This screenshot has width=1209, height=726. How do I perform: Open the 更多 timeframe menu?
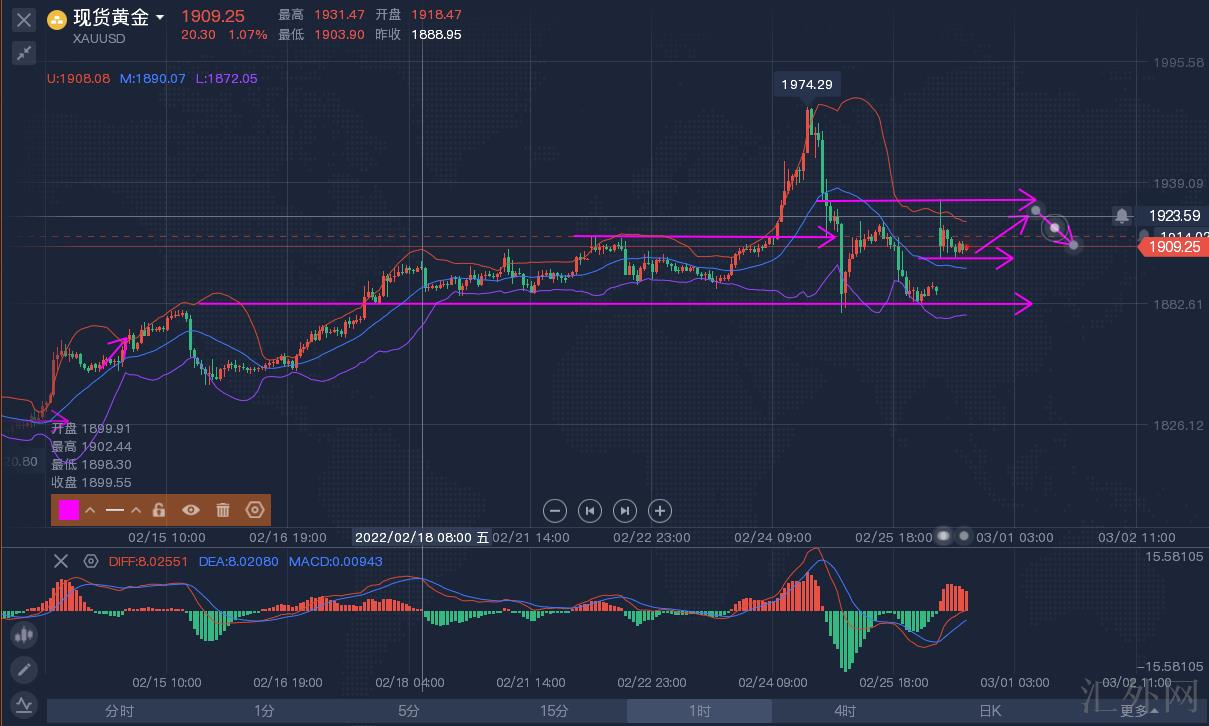1138,711
